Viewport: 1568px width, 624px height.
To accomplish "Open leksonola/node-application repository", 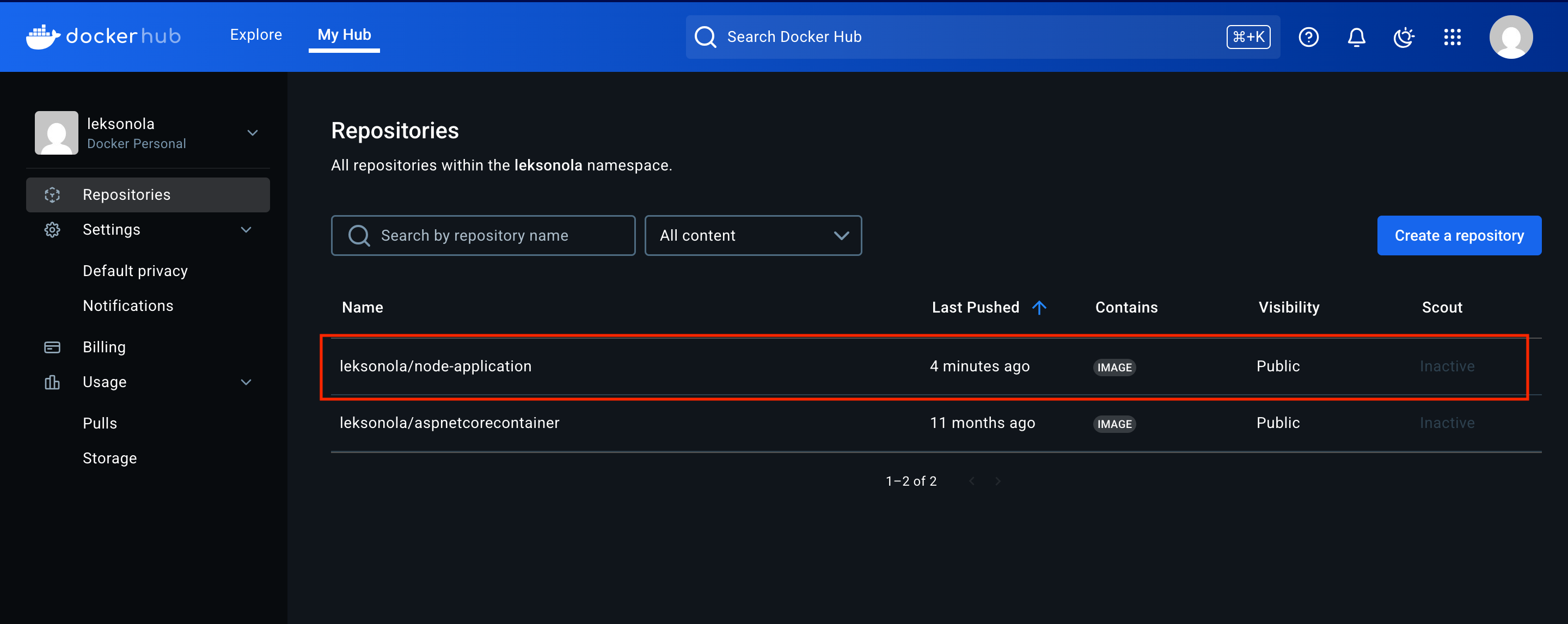I will (435, 366).
